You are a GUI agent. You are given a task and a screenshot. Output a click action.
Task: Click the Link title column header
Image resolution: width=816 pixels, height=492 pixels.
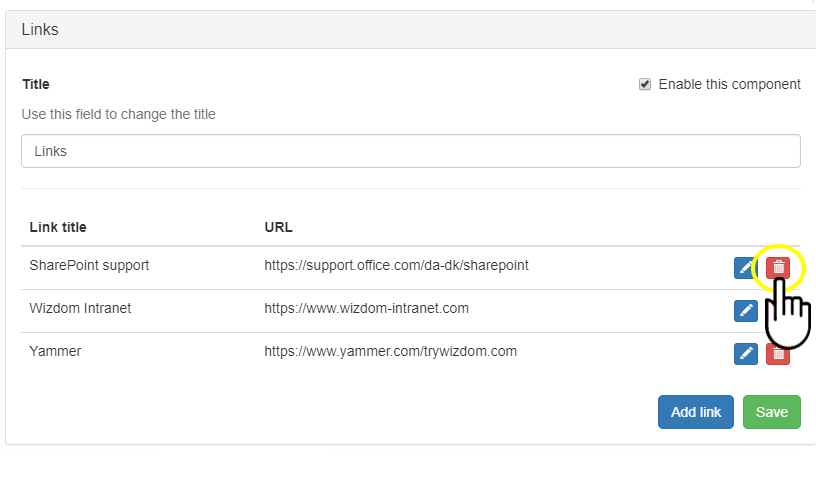[x=58, y=227]
